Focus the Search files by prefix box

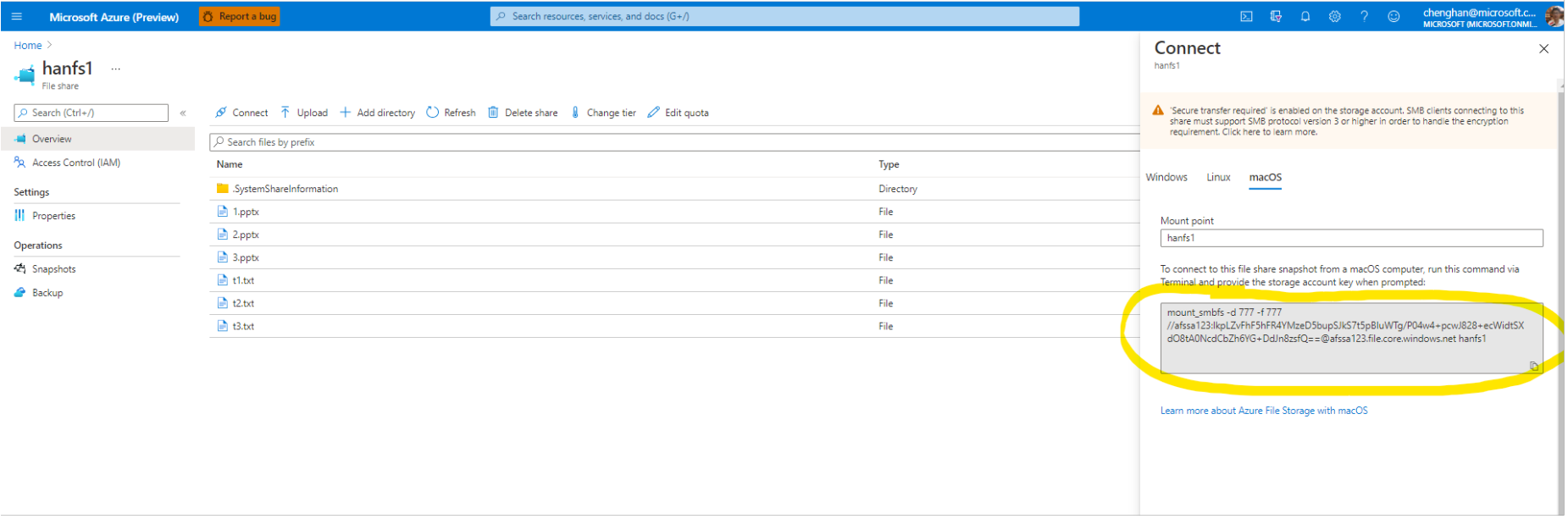pos(675,142)
